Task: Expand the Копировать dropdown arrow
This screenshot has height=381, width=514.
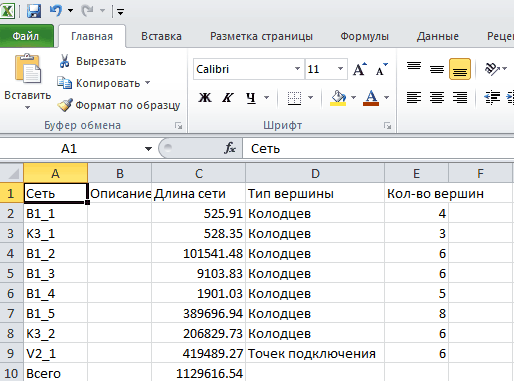Action: coord(147,83)
